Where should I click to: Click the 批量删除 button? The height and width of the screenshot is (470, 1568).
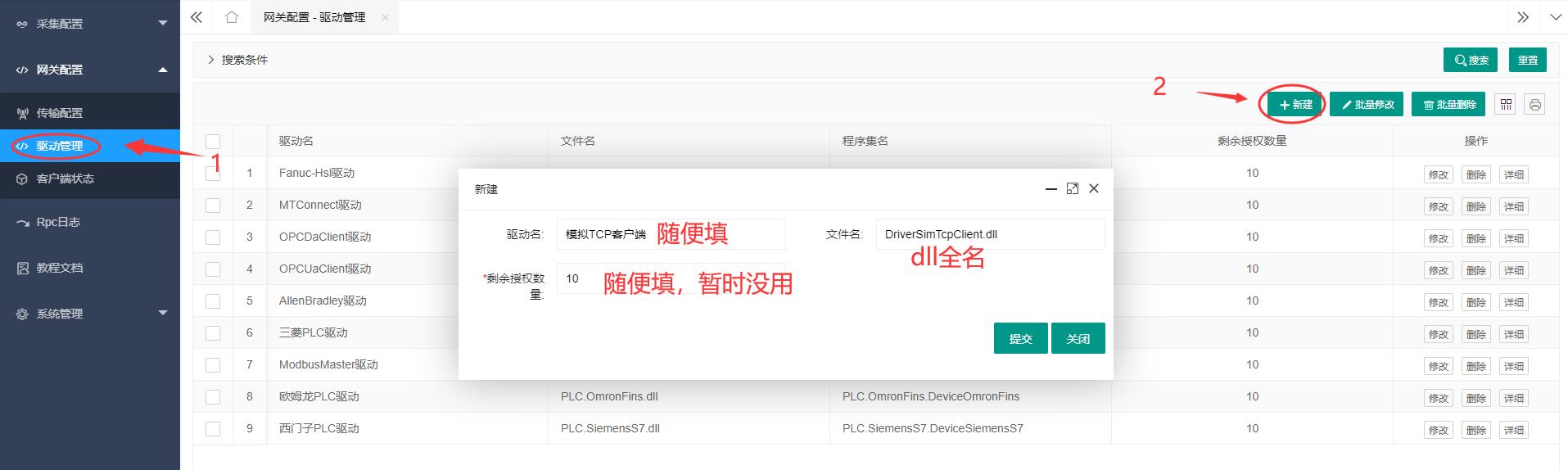1448,104
